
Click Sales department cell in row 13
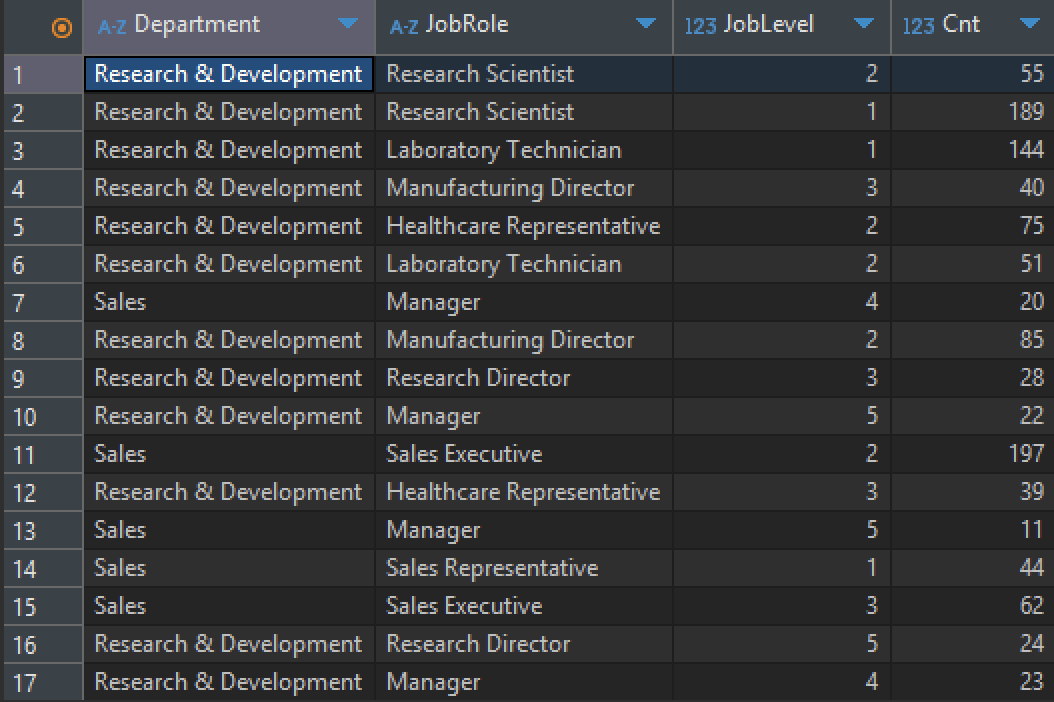point(229,530)
